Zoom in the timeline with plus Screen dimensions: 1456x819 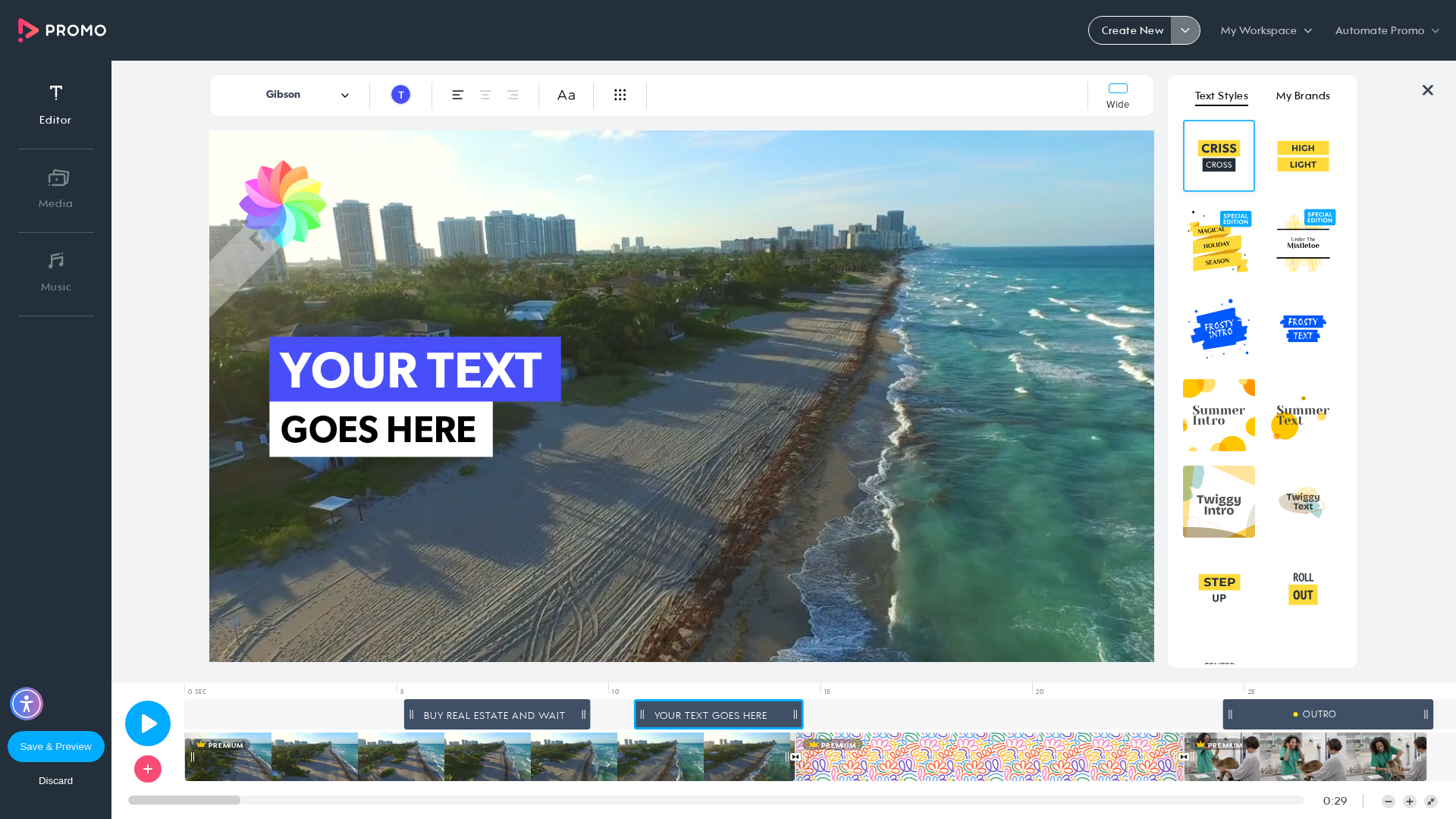click(x=1410, y=802)
